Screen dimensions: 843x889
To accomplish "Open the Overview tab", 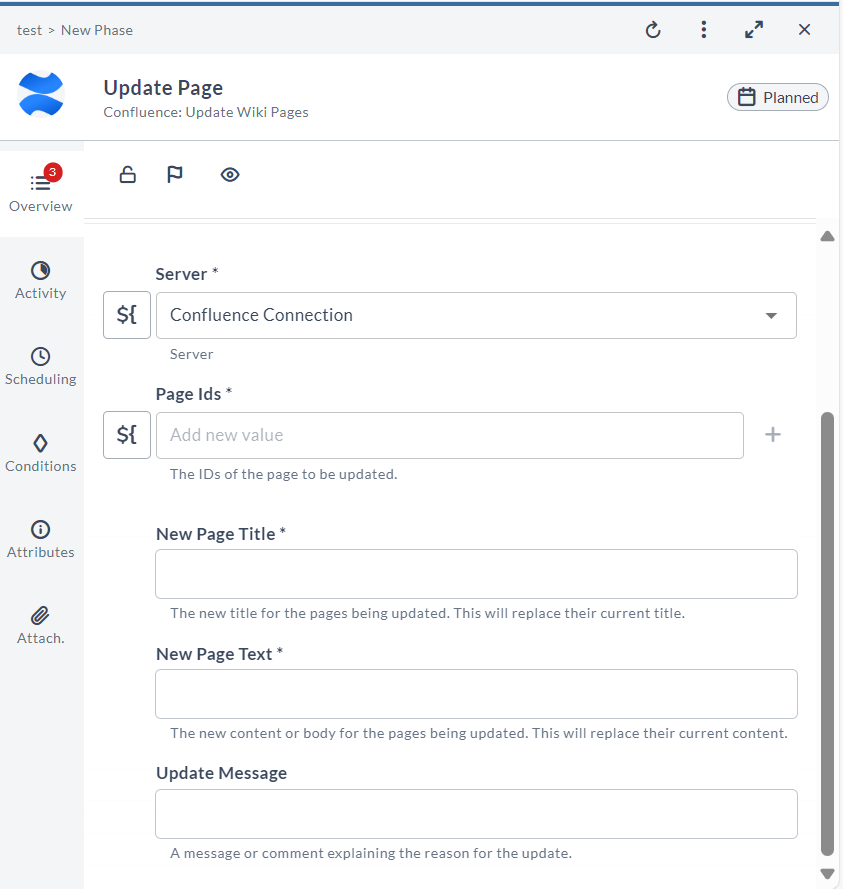I will click(x=41, y=193).
